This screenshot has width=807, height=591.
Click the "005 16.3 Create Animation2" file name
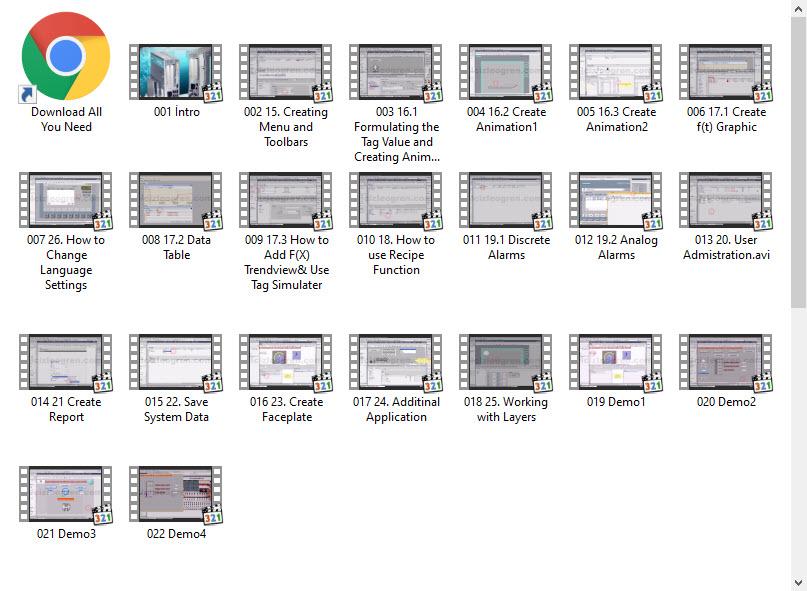click(x=617, y=119)
